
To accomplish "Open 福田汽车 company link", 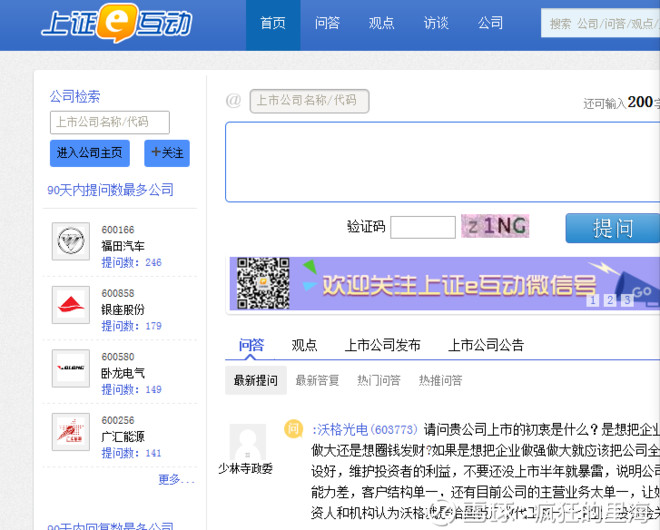I will tap(123, 246).
